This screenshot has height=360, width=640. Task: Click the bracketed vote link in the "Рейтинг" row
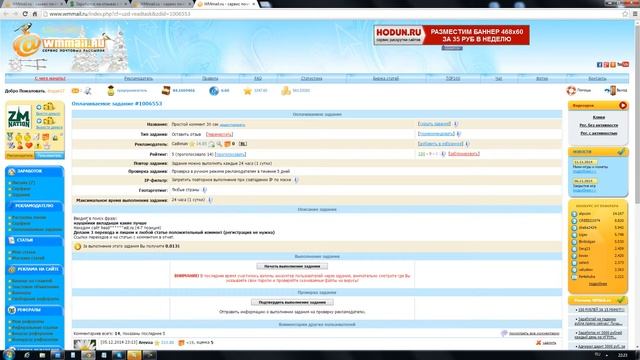(x=230, y=154)
